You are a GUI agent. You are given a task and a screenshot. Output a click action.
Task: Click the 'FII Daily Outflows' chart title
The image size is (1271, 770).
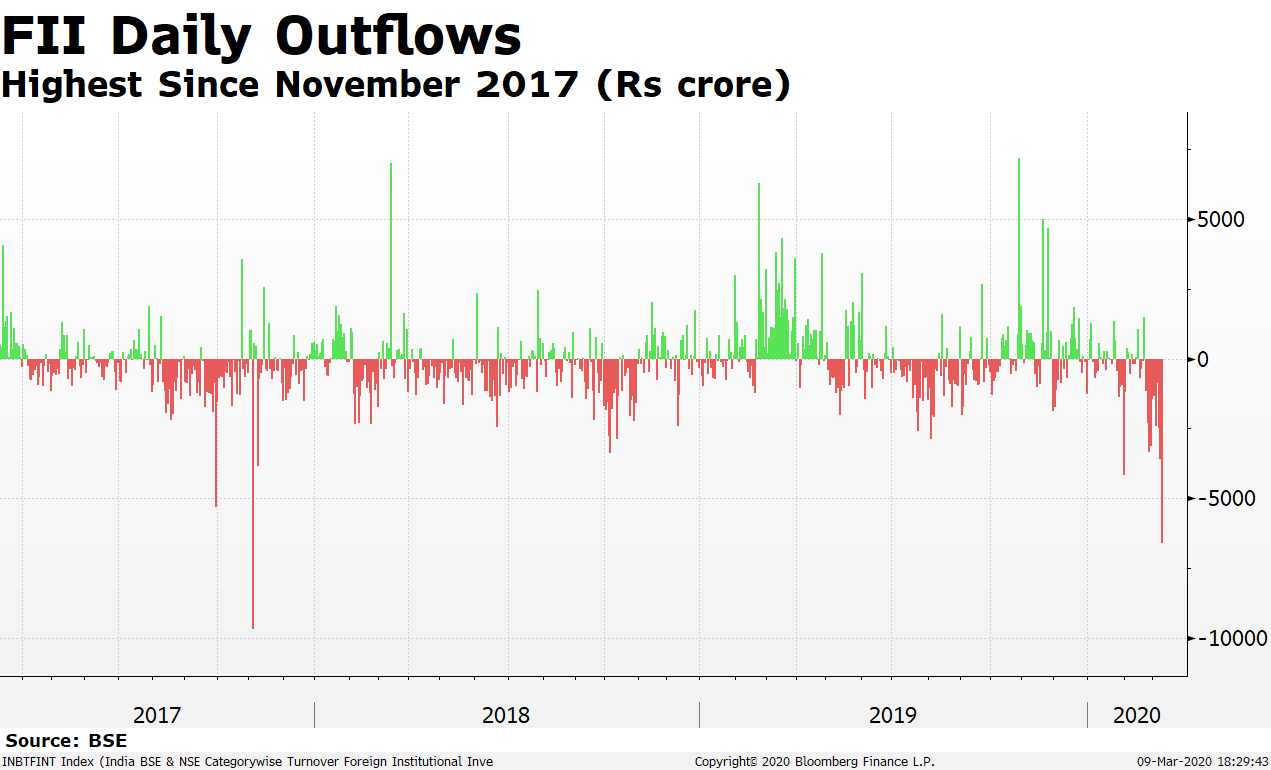click(261, 36)
